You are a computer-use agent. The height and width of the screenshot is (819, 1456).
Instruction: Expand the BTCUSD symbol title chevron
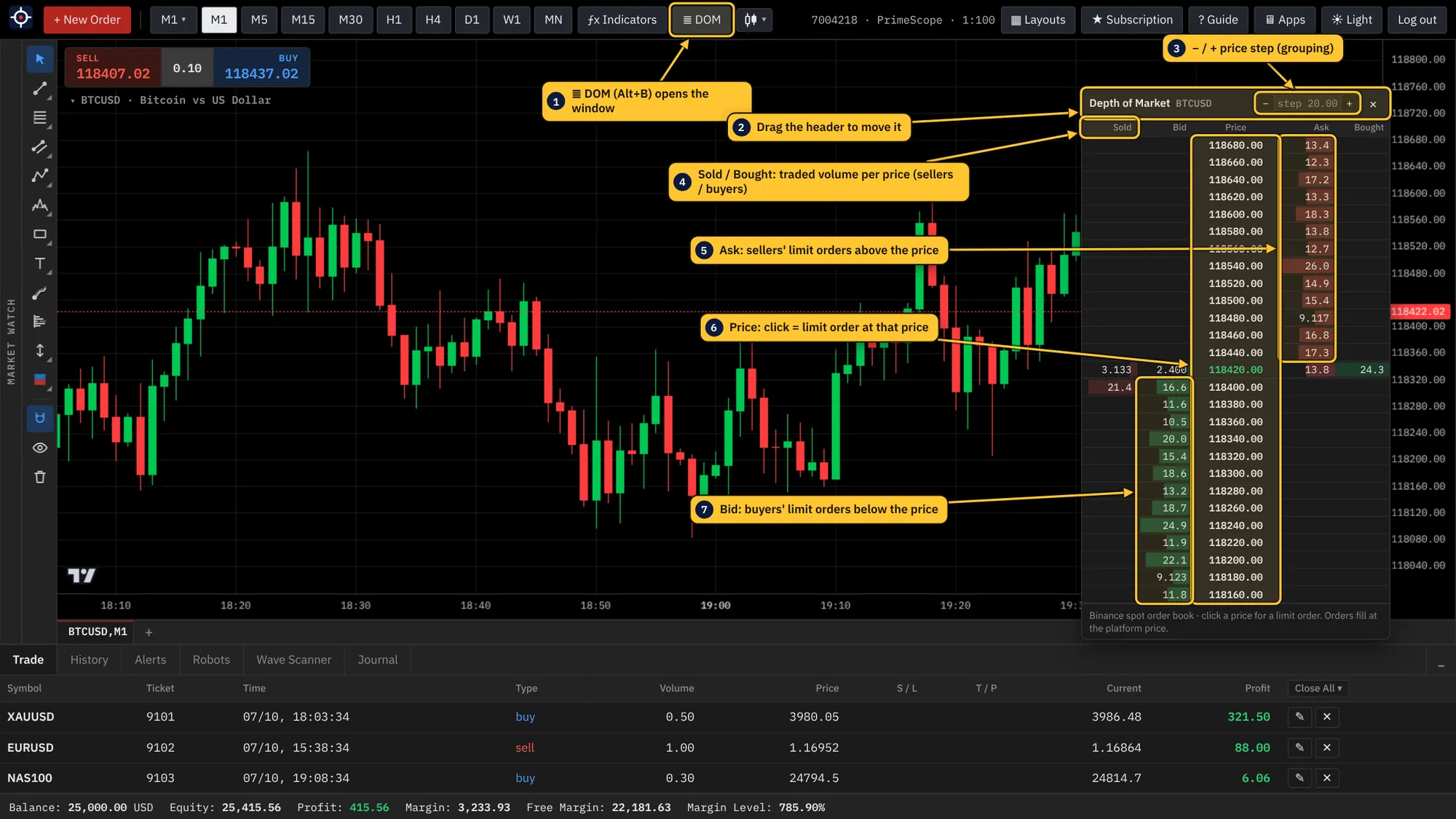73,100
